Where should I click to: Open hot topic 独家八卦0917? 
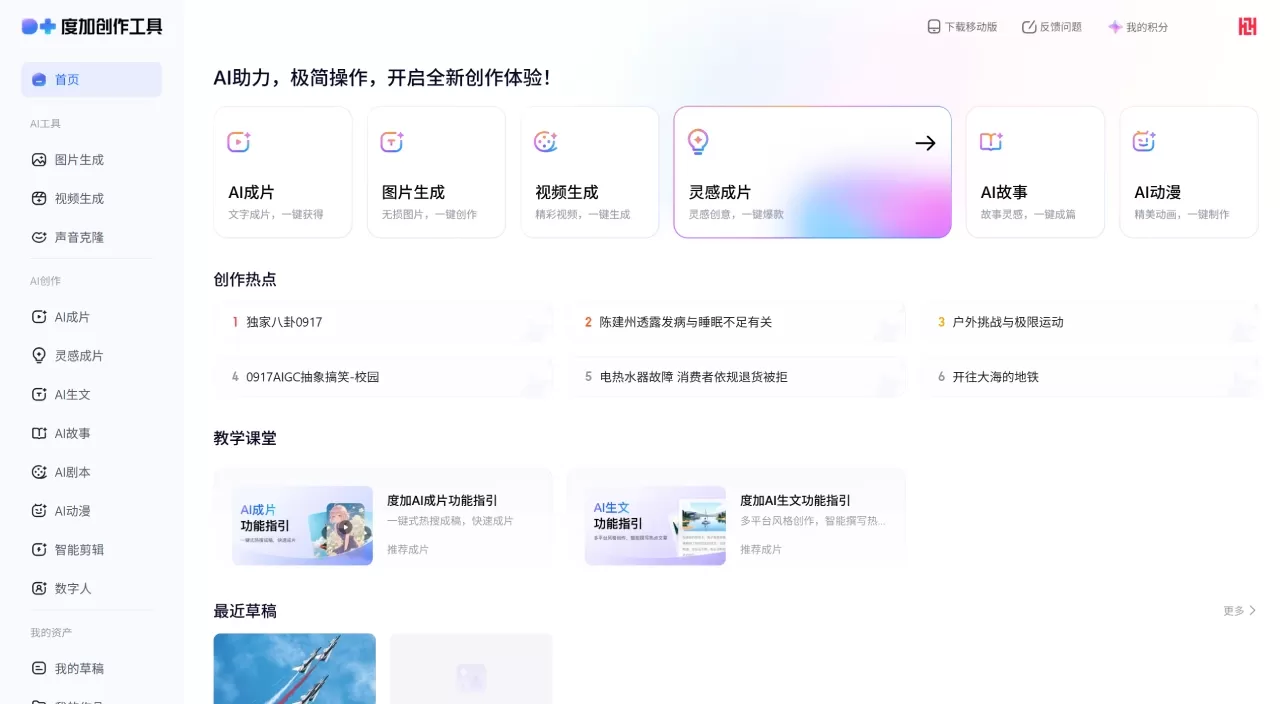(383, 322)
